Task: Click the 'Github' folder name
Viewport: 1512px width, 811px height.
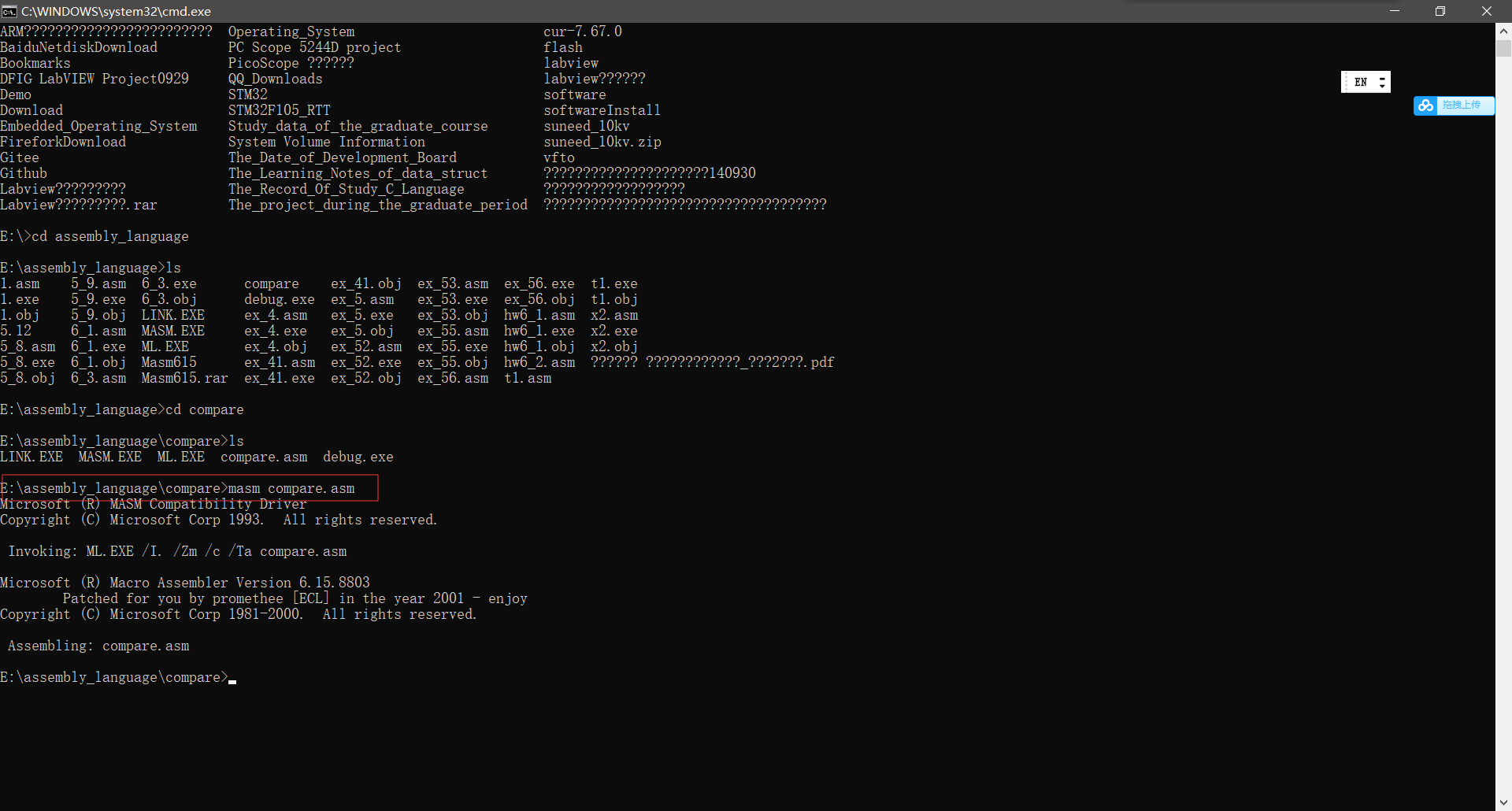Action: click(24, 173)
